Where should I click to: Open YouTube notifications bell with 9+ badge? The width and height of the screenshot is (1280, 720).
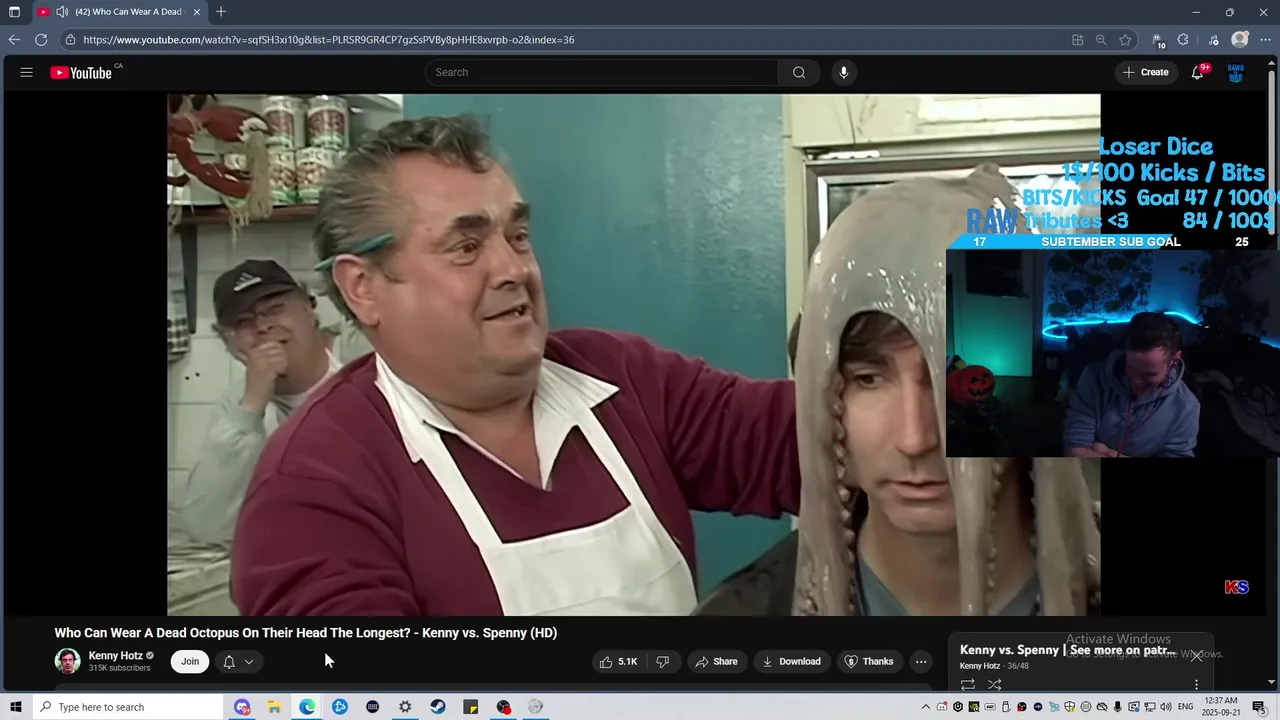click(x=1197, y=72)
